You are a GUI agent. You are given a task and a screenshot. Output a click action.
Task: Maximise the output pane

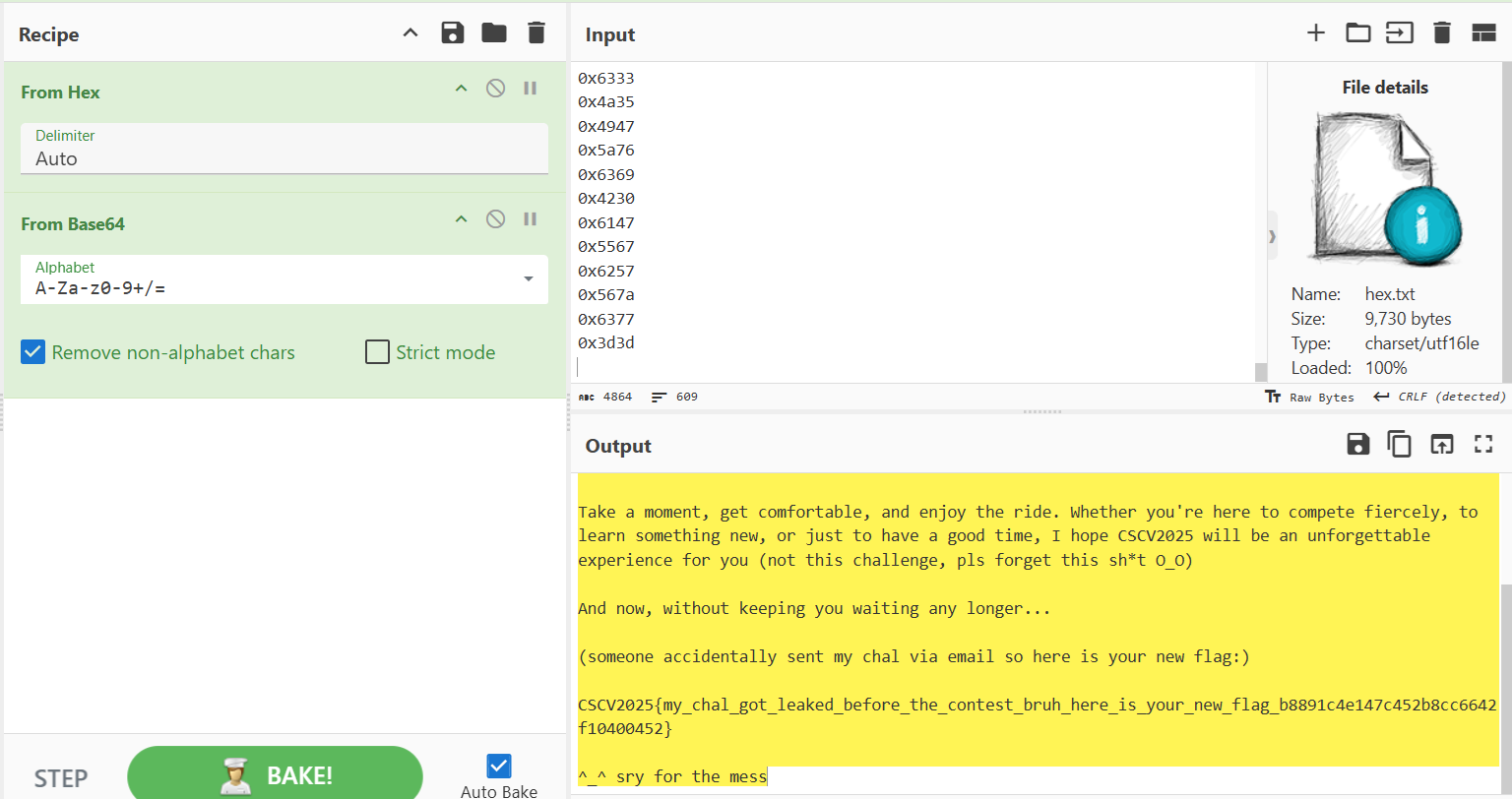pyautogui.click(x=1483, y=445)
